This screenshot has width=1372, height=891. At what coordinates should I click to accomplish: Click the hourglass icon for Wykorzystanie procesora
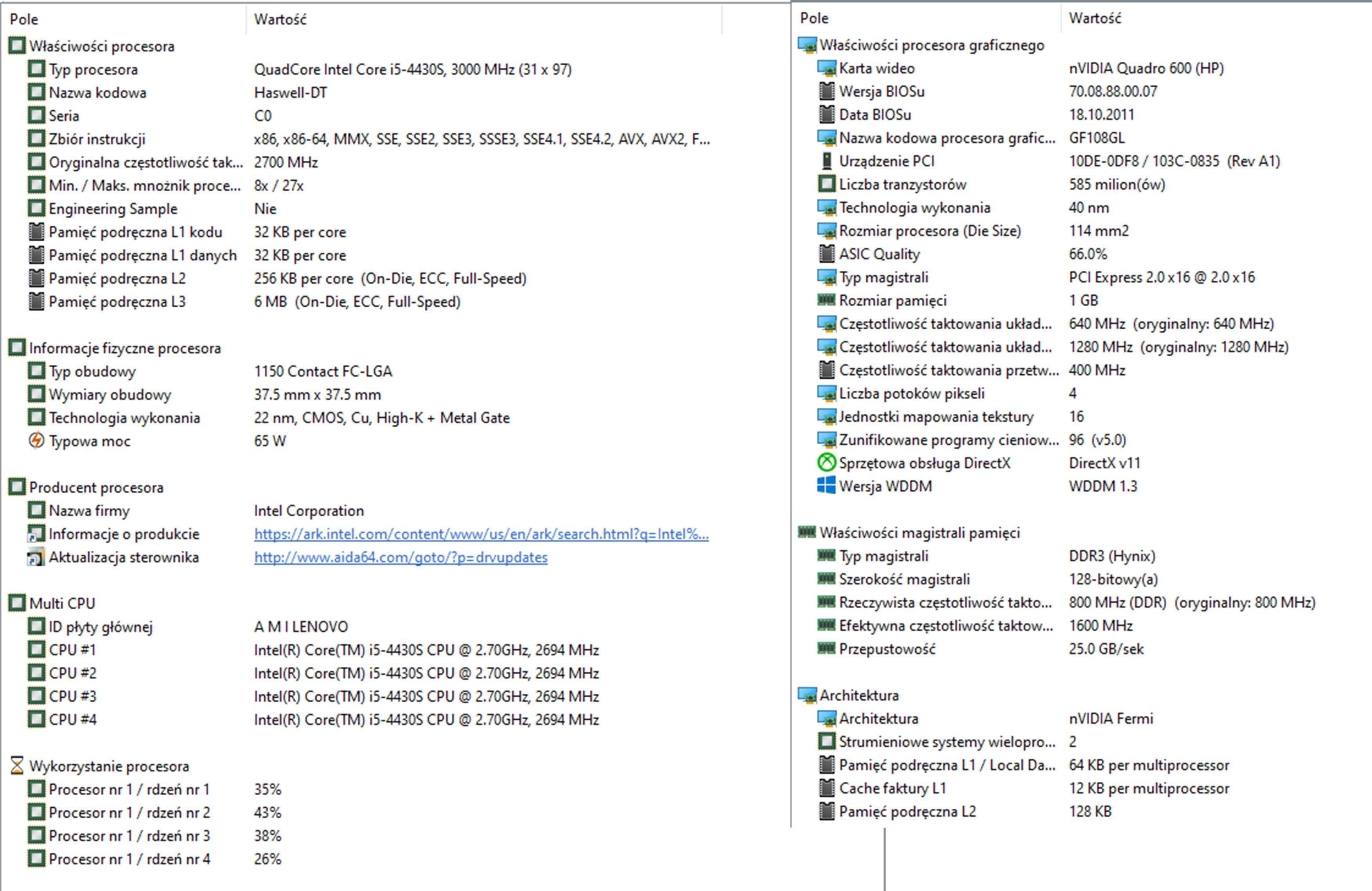(17, 766)
